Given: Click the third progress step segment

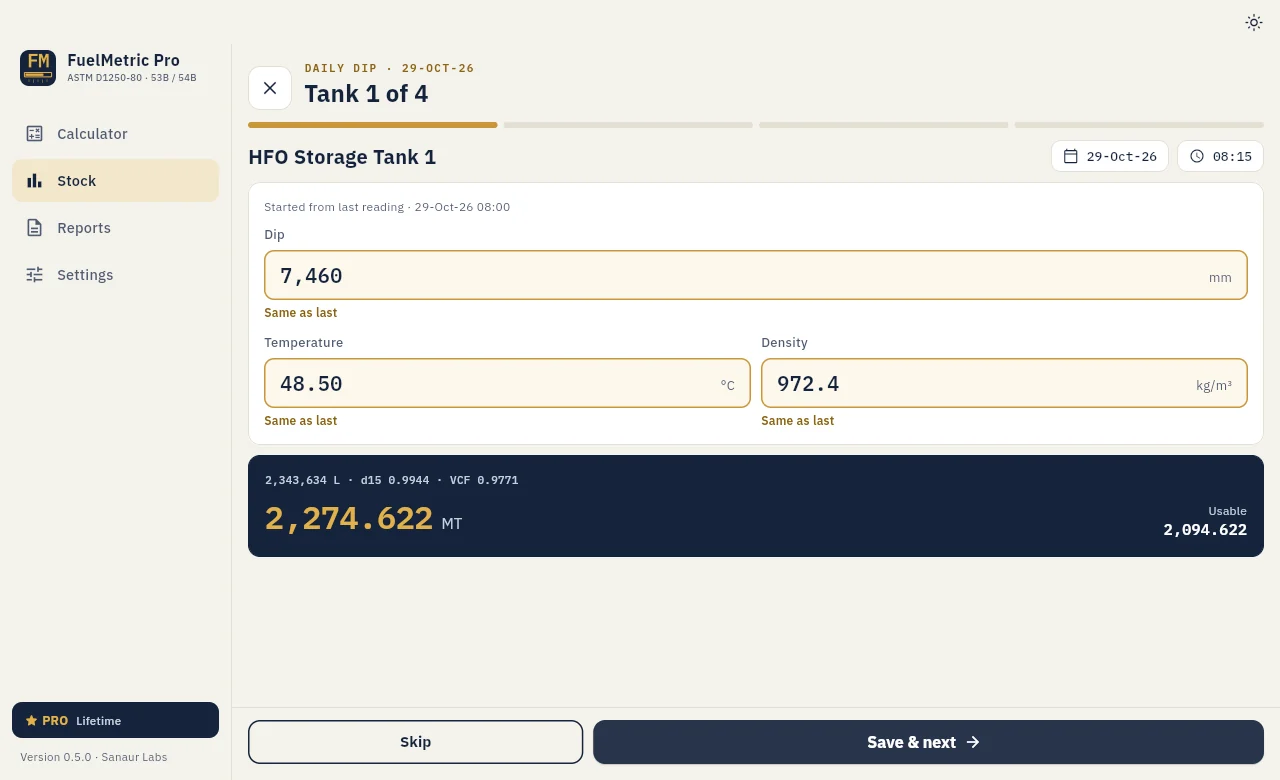Looking at the screenshot, I should tap(883, 125).
